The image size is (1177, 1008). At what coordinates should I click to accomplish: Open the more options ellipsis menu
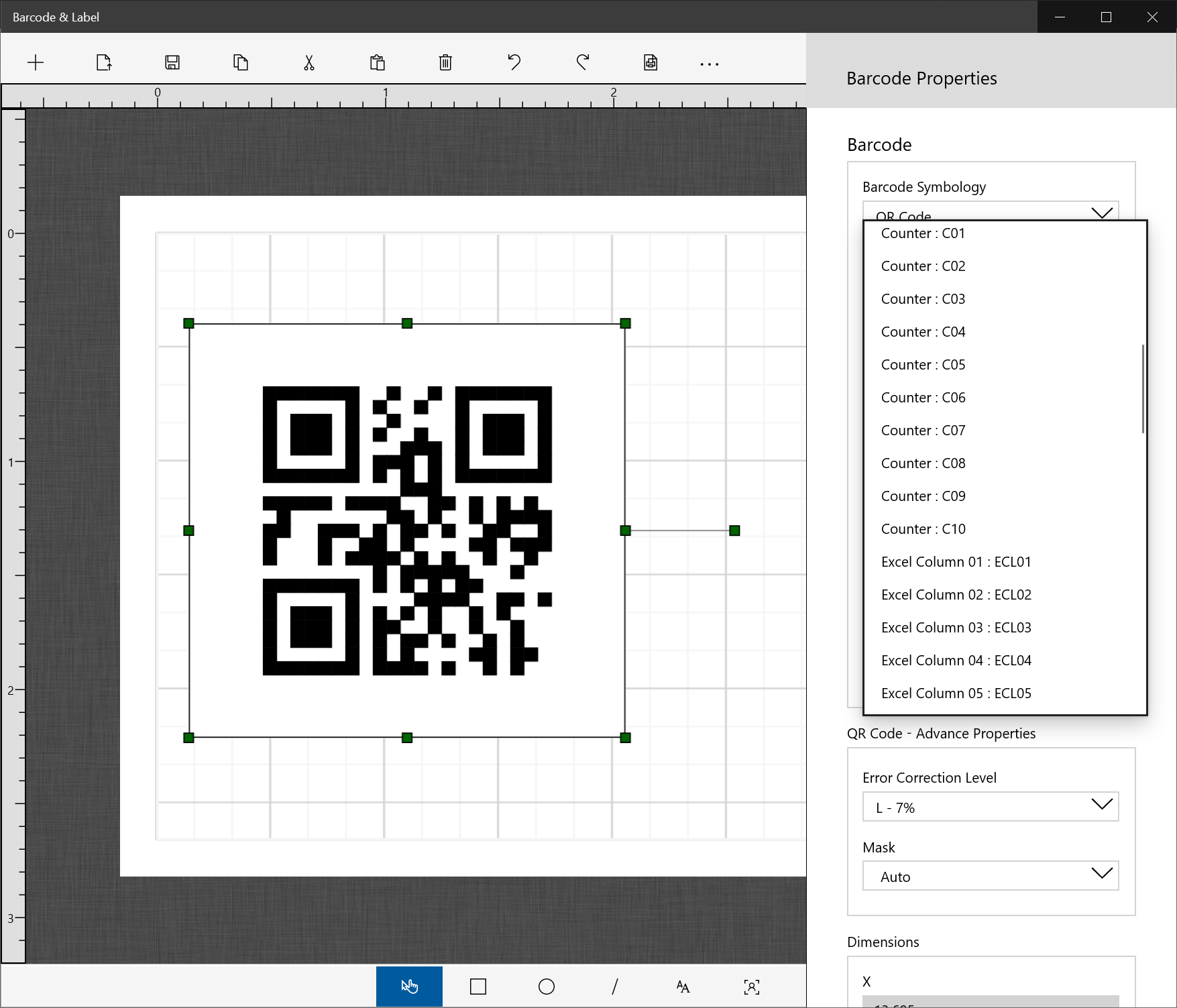(710, 64)
